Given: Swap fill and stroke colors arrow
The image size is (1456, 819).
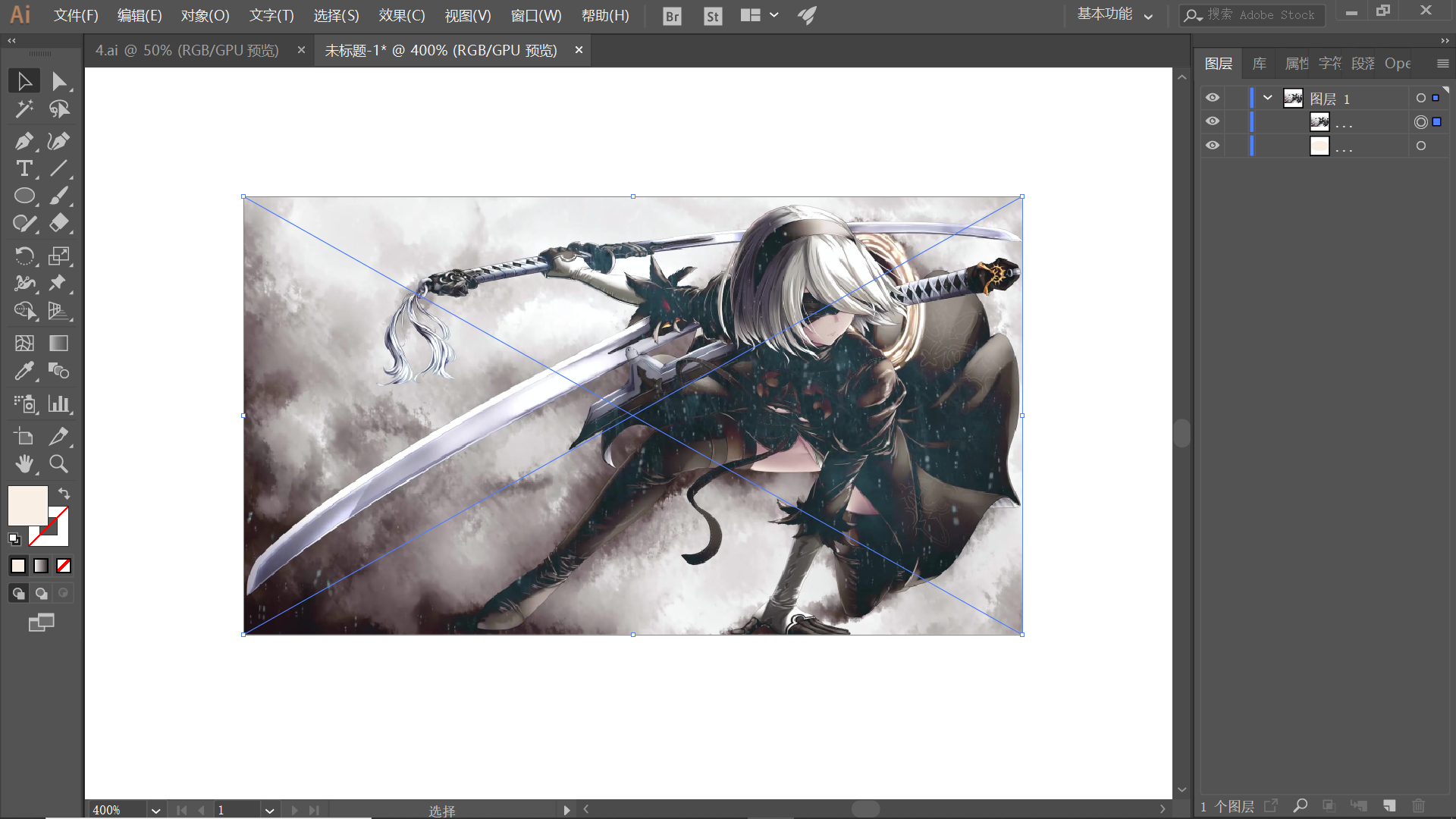Looking at the screenshot, I should pos(64,493).
